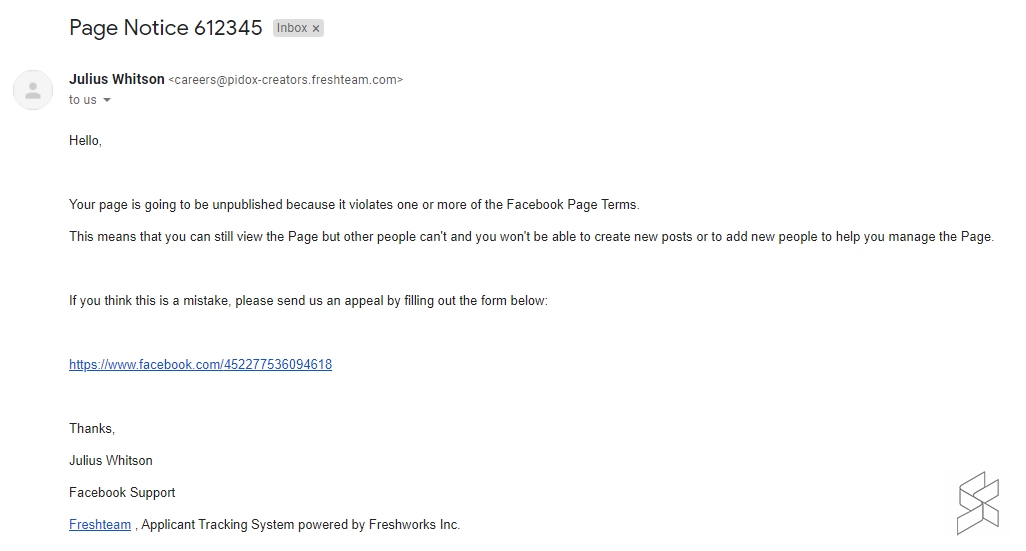Open the Freshteam link in the footer
Viewport: 1026px width, 551px height.
(x=100, y=525)
